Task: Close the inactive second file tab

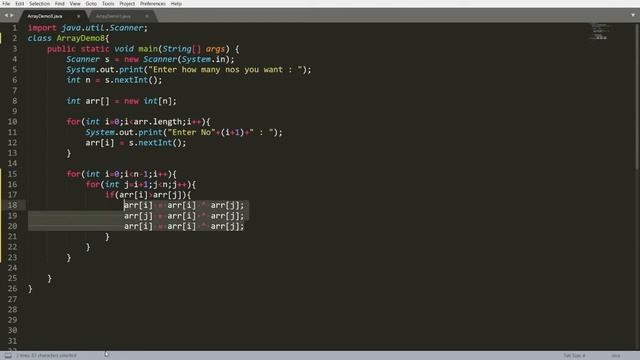Action: click(x=147, y=16)
